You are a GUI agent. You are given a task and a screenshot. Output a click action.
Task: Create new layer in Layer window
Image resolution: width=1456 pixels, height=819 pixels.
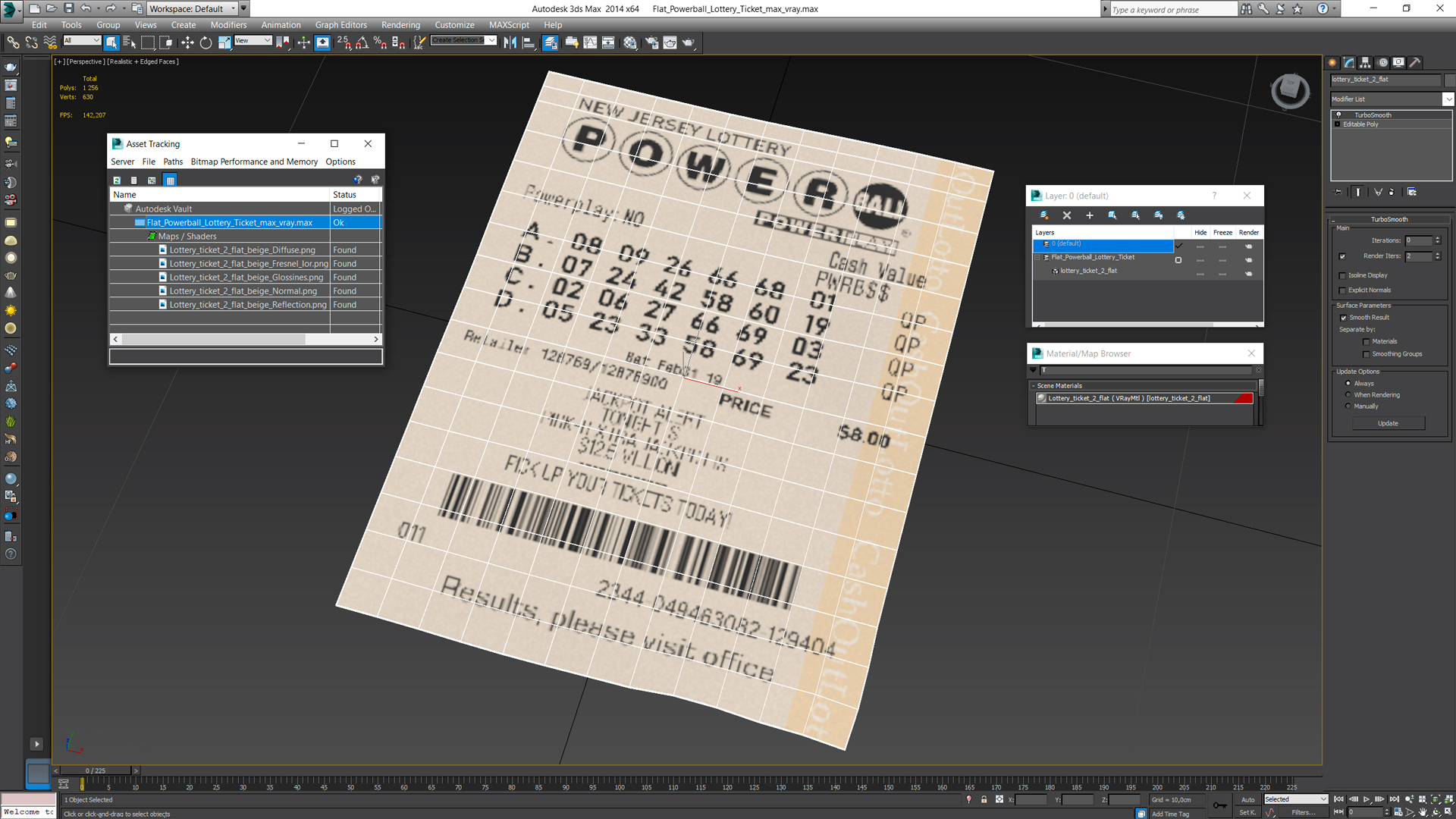[x=1044, y=215]
